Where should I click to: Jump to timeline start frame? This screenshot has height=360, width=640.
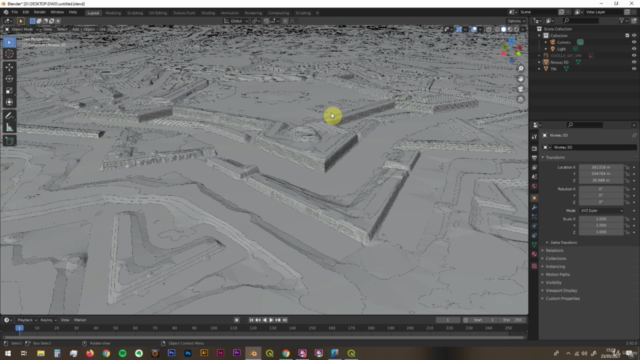coord(251,320)
